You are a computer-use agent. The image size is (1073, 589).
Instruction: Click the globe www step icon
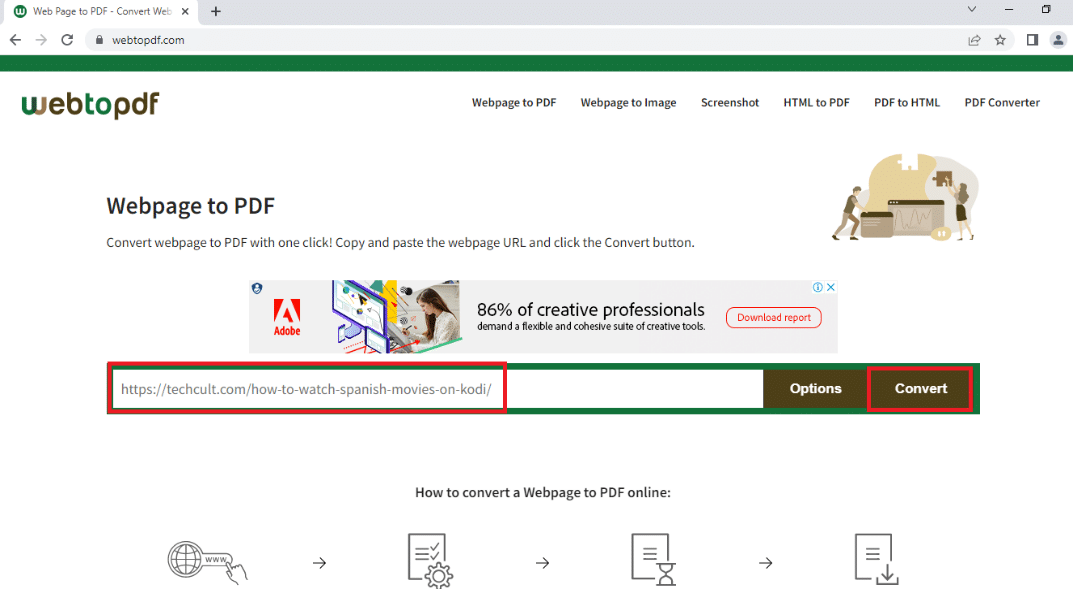tap(207, 562)
